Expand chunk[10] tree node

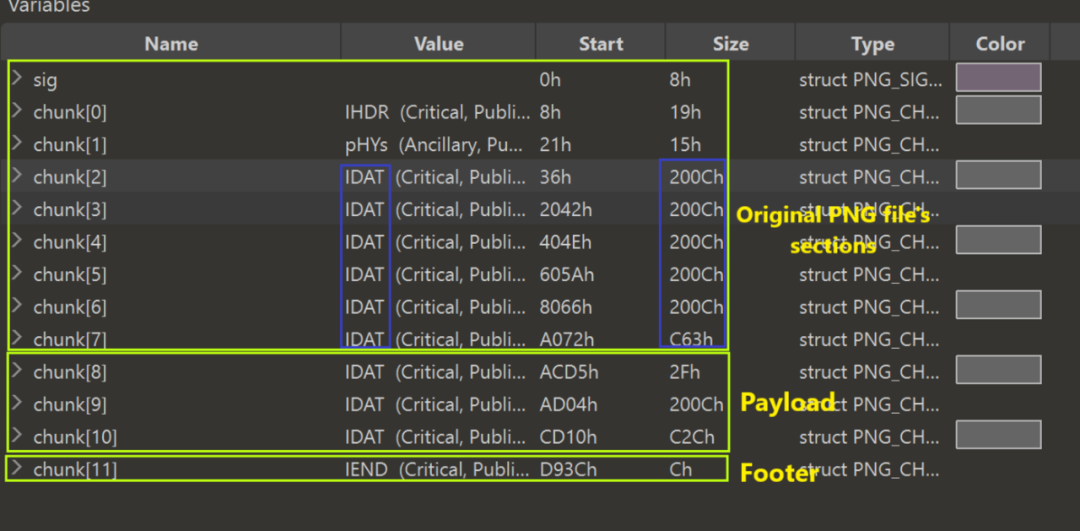point(18,435)
